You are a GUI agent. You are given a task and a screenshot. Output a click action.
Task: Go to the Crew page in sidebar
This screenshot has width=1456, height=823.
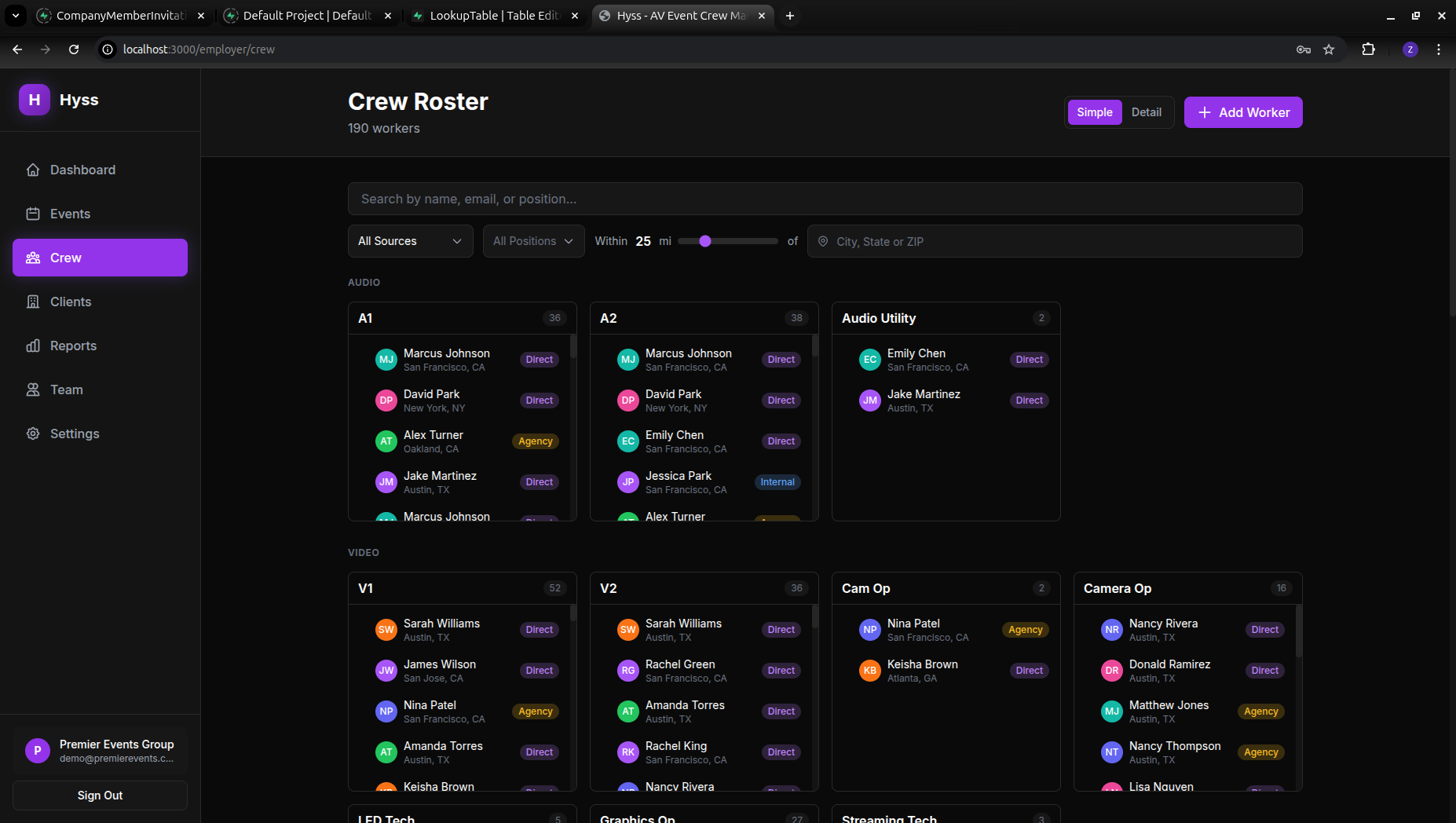[x=100, y=258]
